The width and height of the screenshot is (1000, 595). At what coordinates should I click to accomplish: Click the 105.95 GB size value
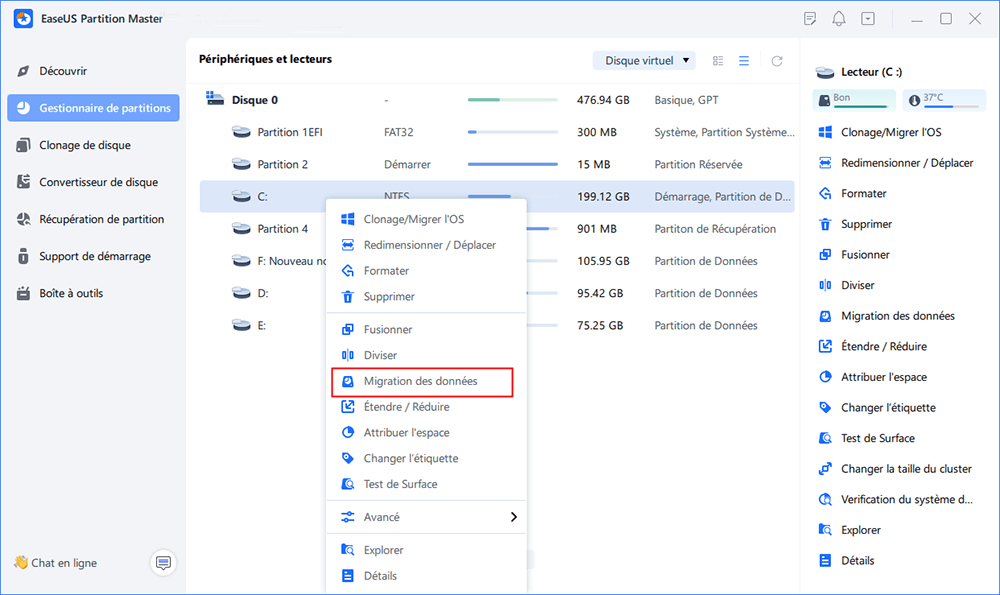click(603, 261)
